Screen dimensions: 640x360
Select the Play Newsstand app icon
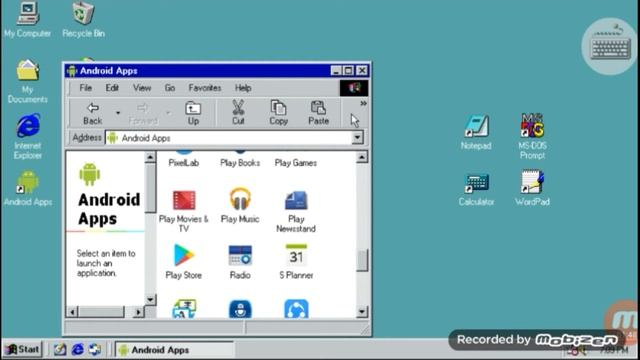pyautogui.click(x=296, y=200)
